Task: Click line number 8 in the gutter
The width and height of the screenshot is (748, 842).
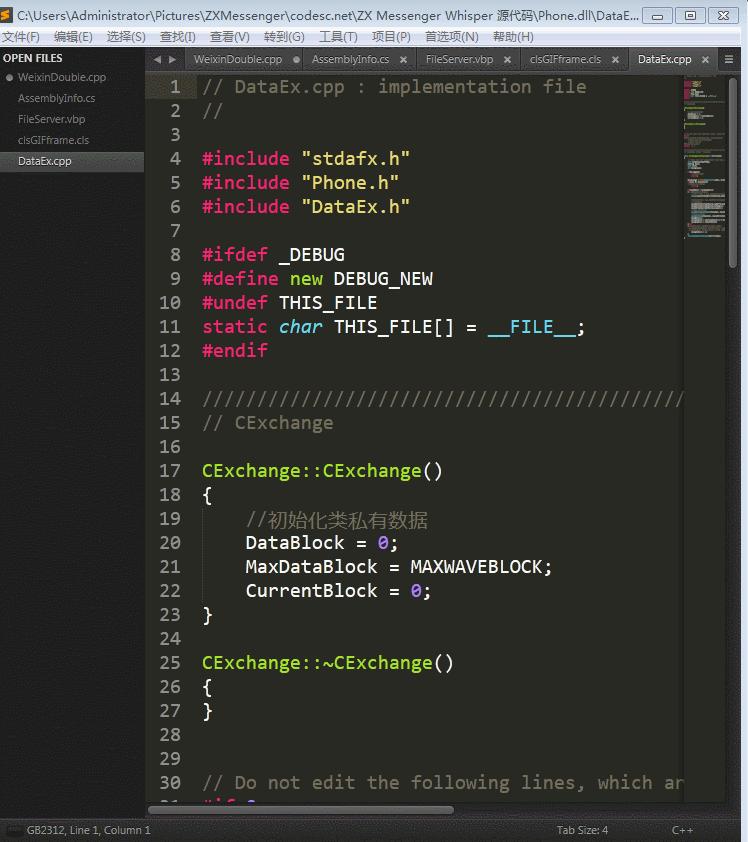Action: 176,255
